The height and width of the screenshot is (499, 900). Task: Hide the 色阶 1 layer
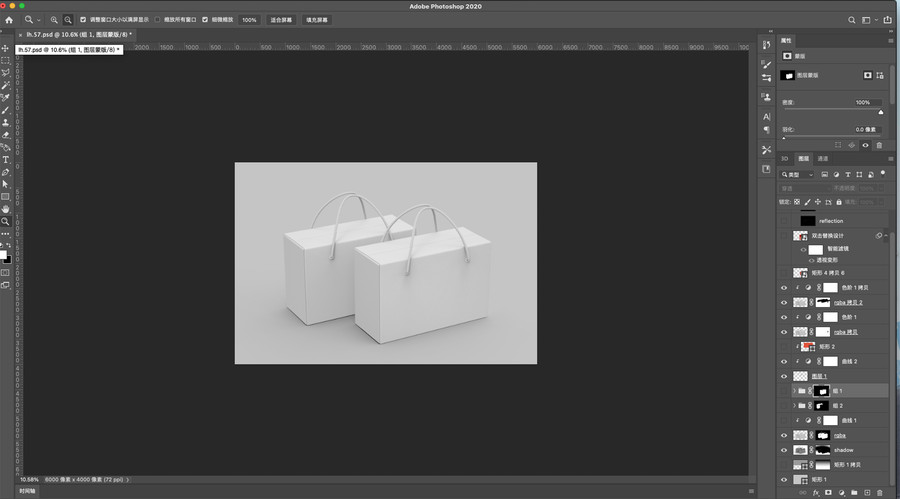point(784,317)
